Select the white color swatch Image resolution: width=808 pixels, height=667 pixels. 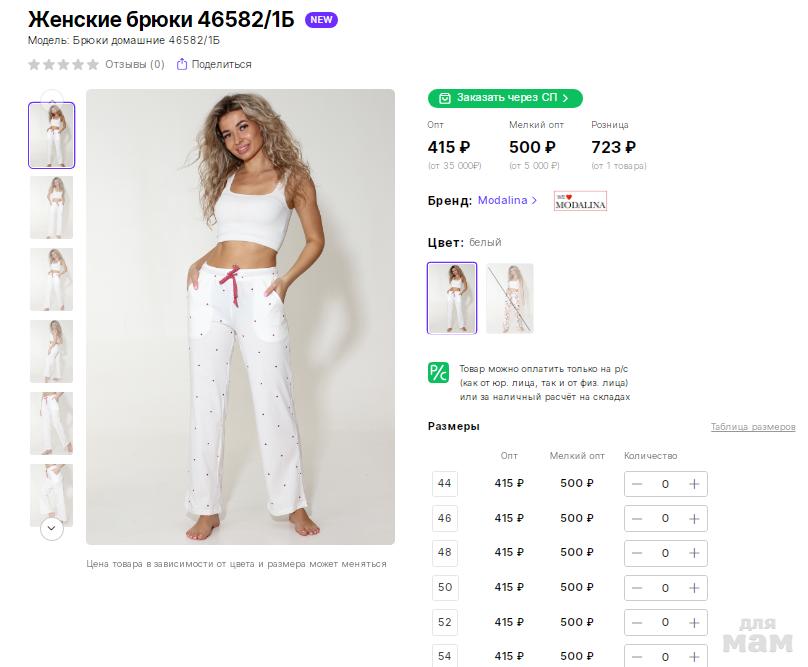[x=452, y=298]
